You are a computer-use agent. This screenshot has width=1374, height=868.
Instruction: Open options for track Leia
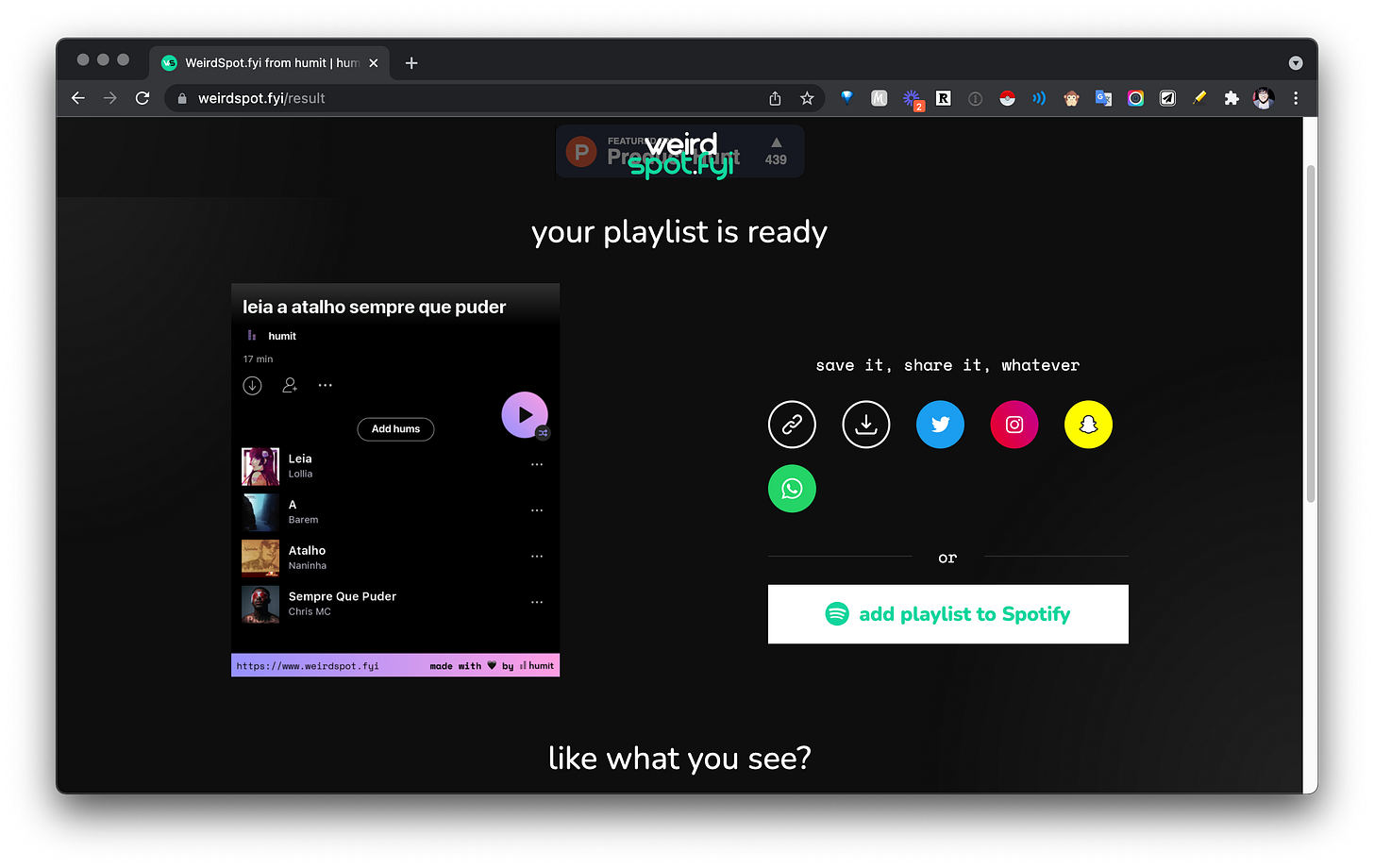[x=537, y=464]
